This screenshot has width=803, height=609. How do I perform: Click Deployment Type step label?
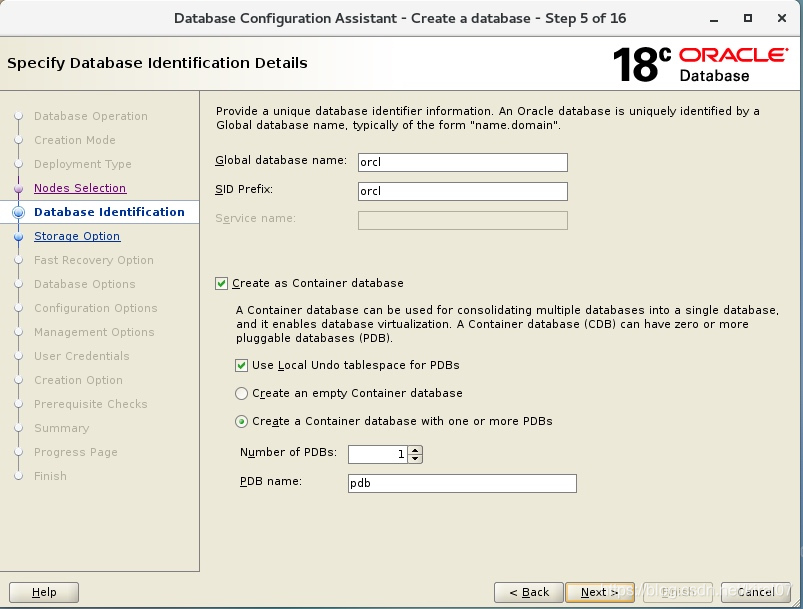point(83,164)
